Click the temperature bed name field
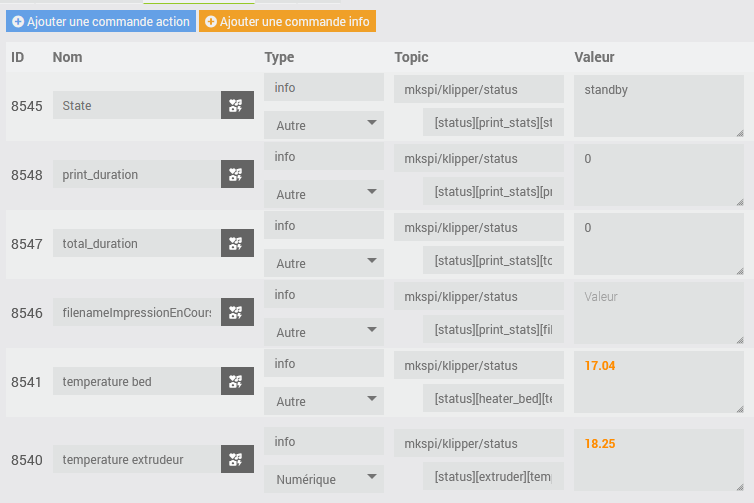The width and height of the screenshot is (754, 503). pos(137,381)
